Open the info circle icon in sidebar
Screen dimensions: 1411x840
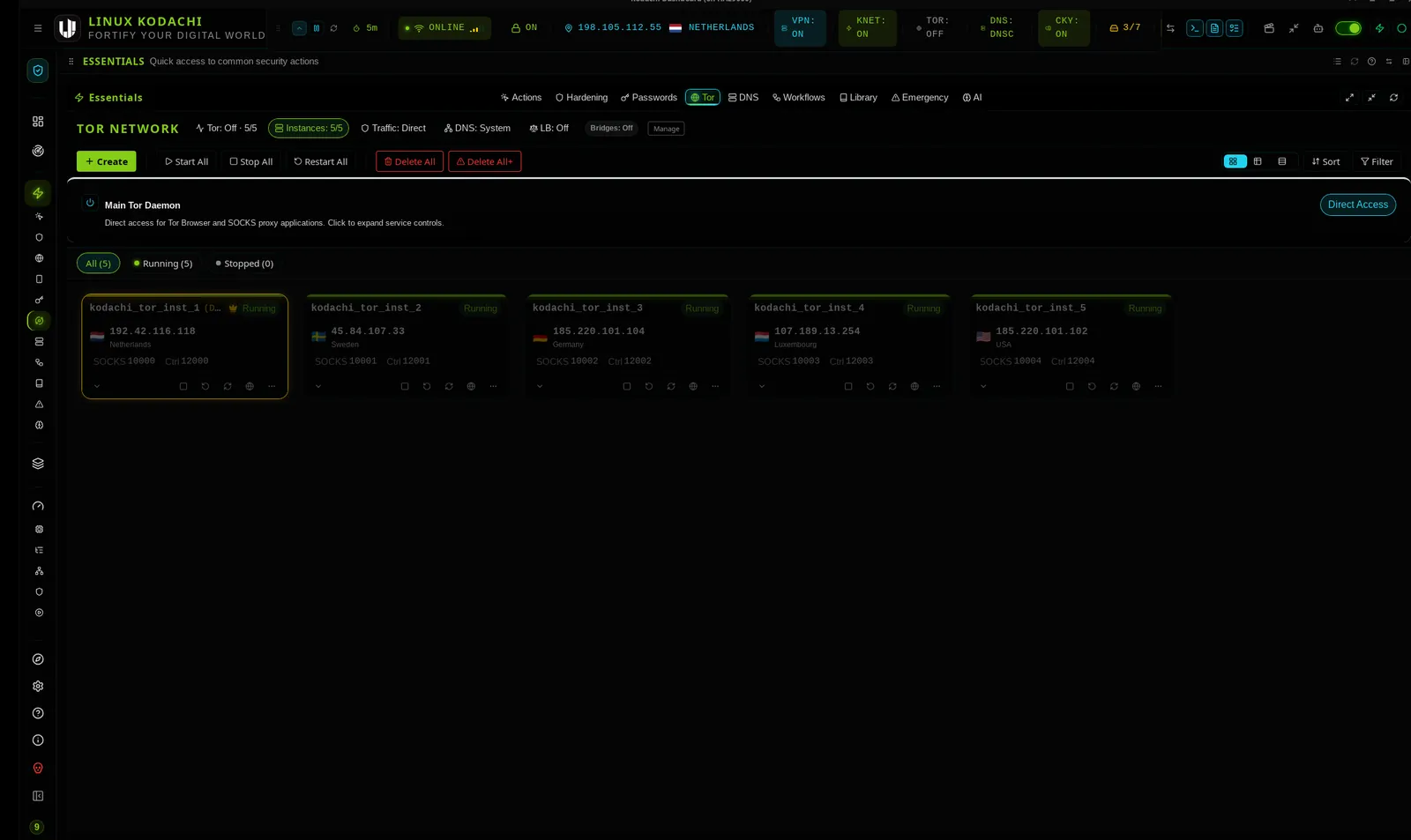38,741
